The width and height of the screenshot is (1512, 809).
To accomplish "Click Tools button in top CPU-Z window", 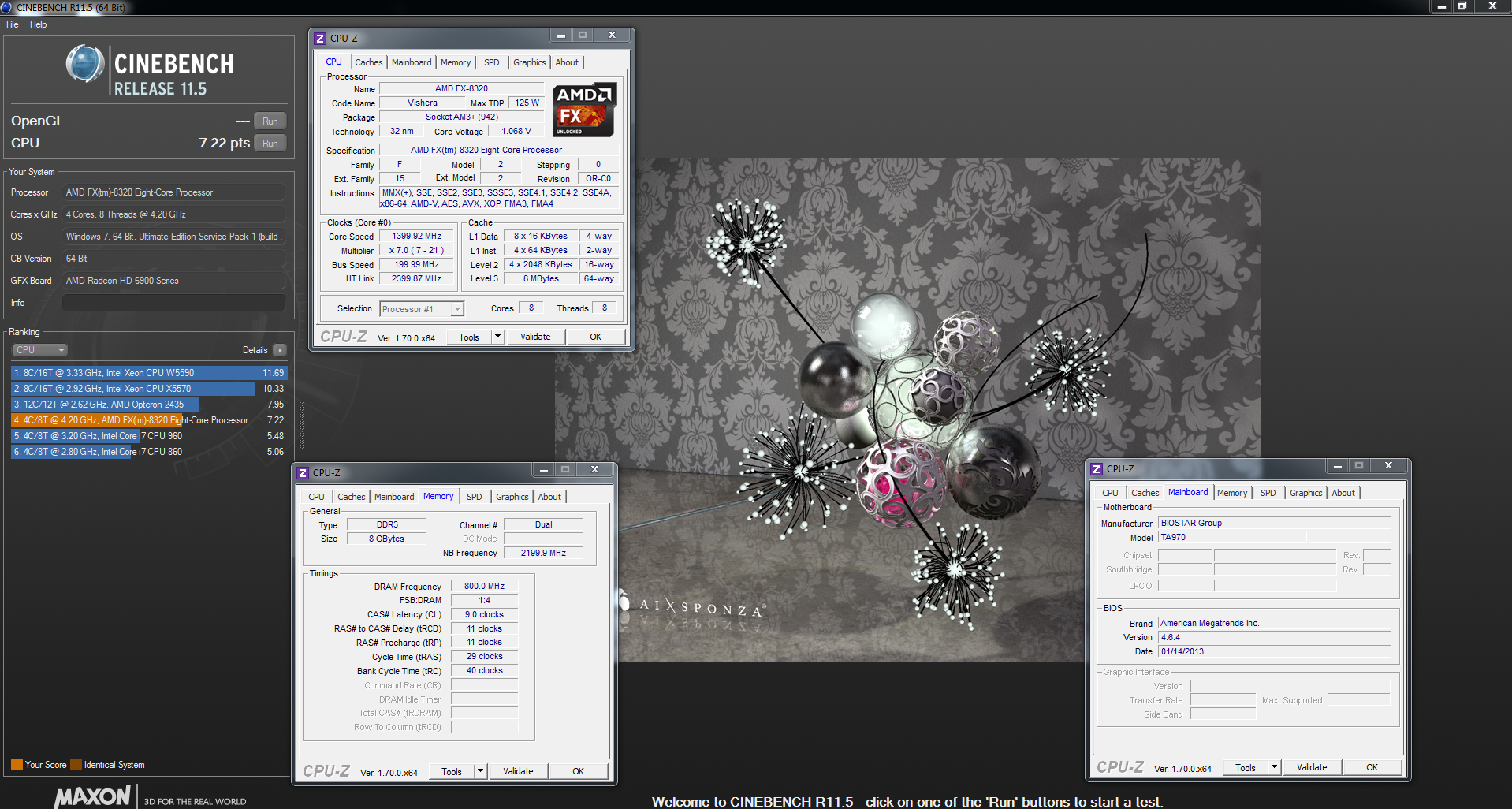I will pyautogui.click(x=469, y=337).
